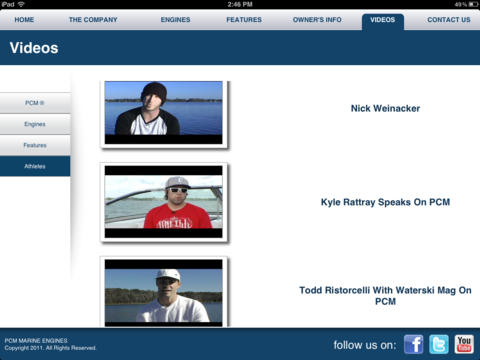
Task: Open the CONTACT US tab
Action: [449, 20]
